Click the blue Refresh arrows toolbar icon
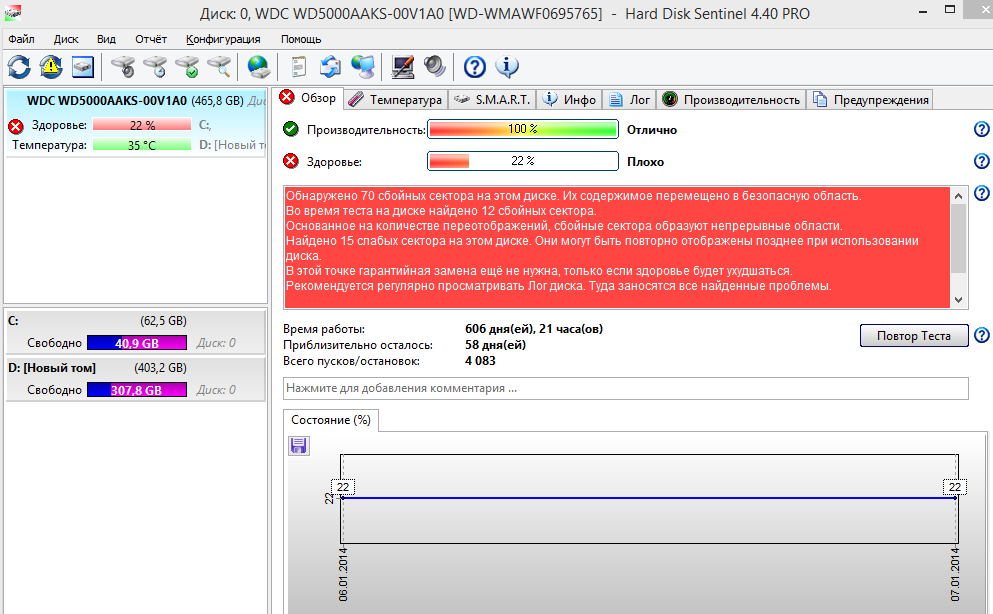993x614 pixels. pyautogui.click(x=19, y=66)
